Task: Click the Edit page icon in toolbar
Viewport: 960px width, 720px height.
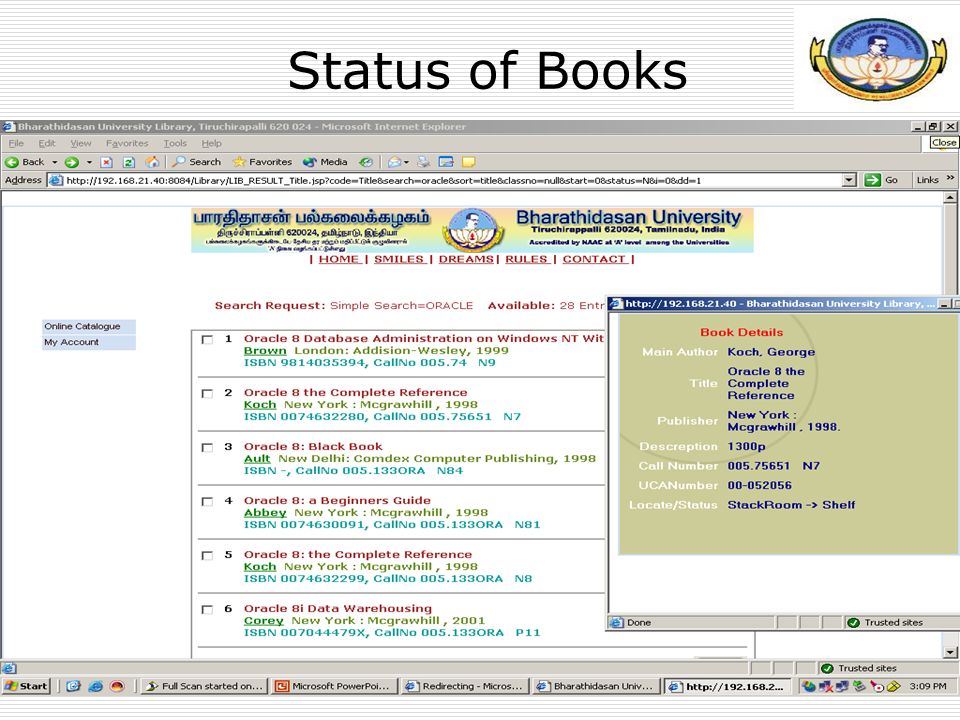Action: [x=446, y=162]
